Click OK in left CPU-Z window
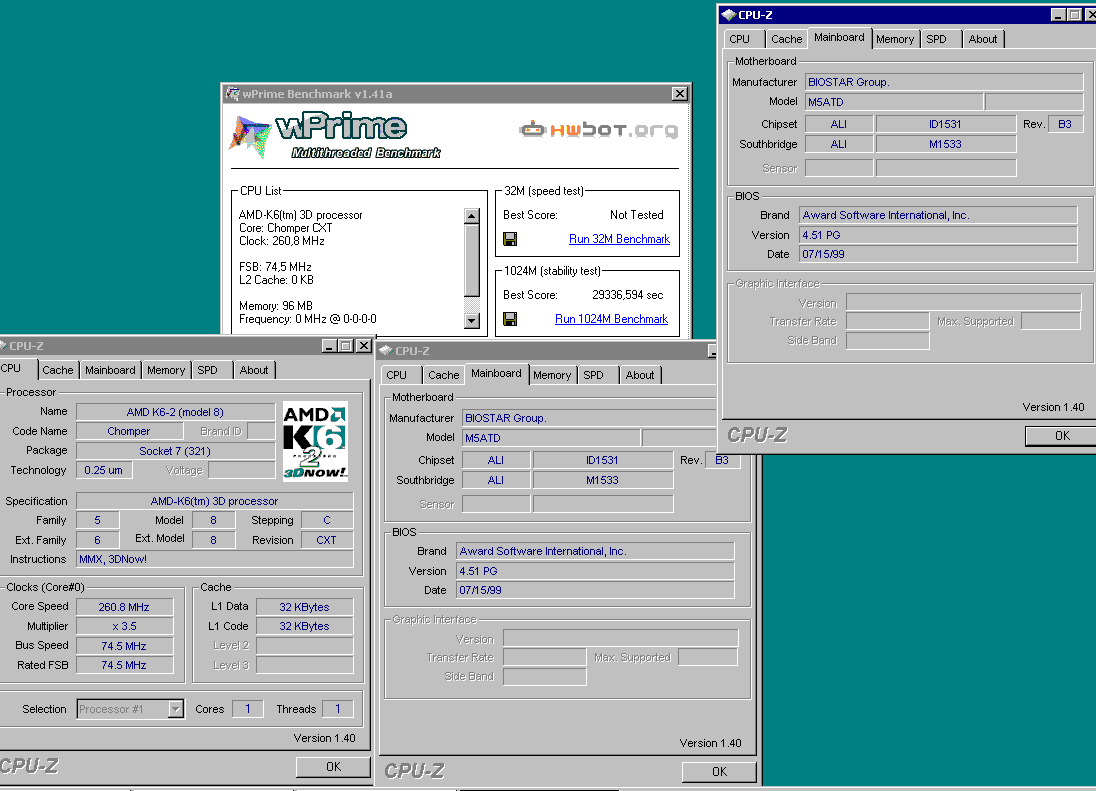The width and height of the screenshot is (1096, 791). coord(333,767)
